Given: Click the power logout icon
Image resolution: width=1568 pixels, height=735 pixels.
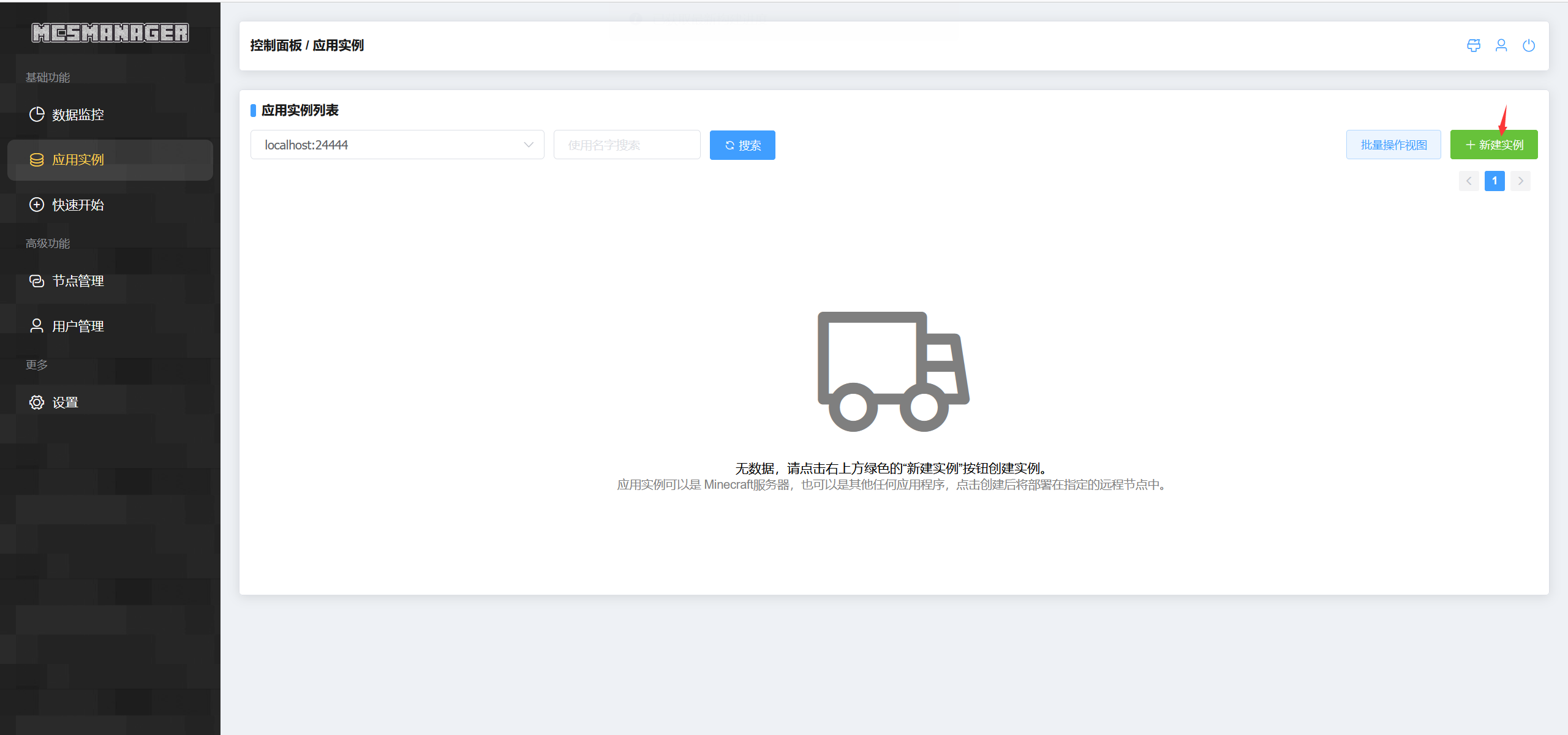Looking at the screenshot, I should [x=1529, y=45].
